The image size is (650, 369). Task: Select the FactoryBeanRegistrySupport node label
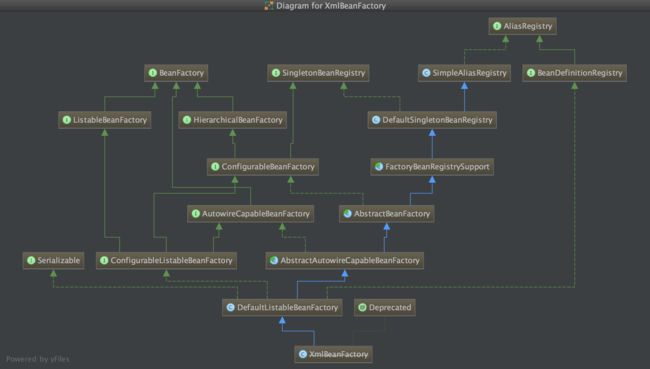pos(437,167)
